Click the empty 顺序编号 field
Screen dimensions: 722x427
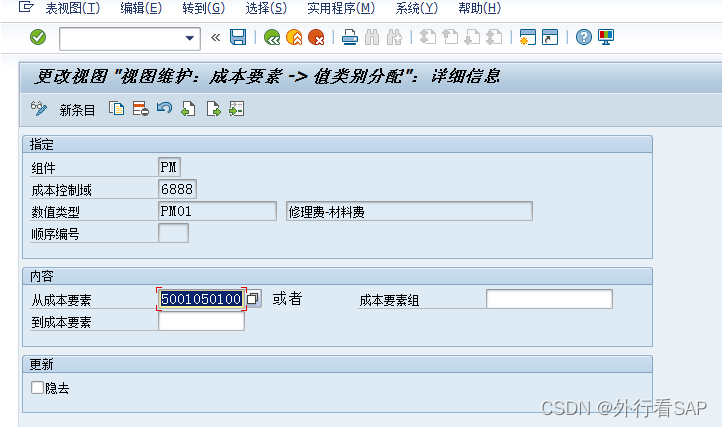pos(173,233)
